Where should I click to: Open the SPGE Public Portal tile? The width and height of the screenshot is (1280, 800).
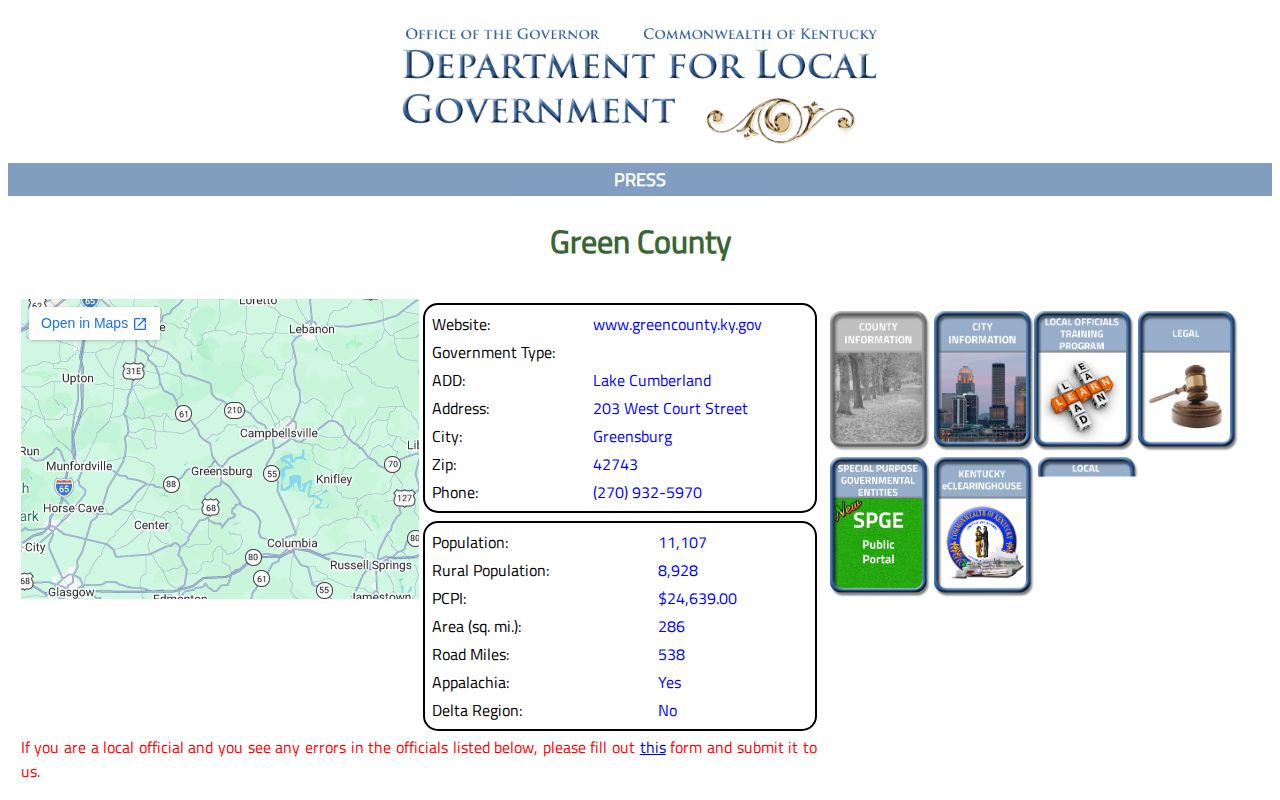(x=878, y=526)
